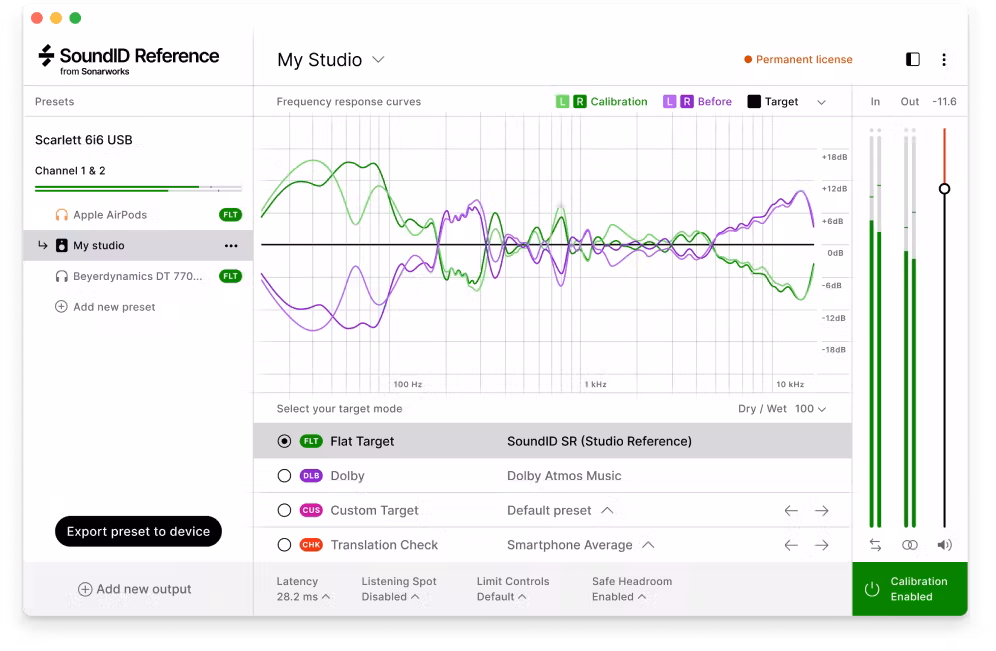This screenshot has height=651, width=996.
Task: Select the Translation Check radio button
Action: pyautogui.click(x=284, y=545)
